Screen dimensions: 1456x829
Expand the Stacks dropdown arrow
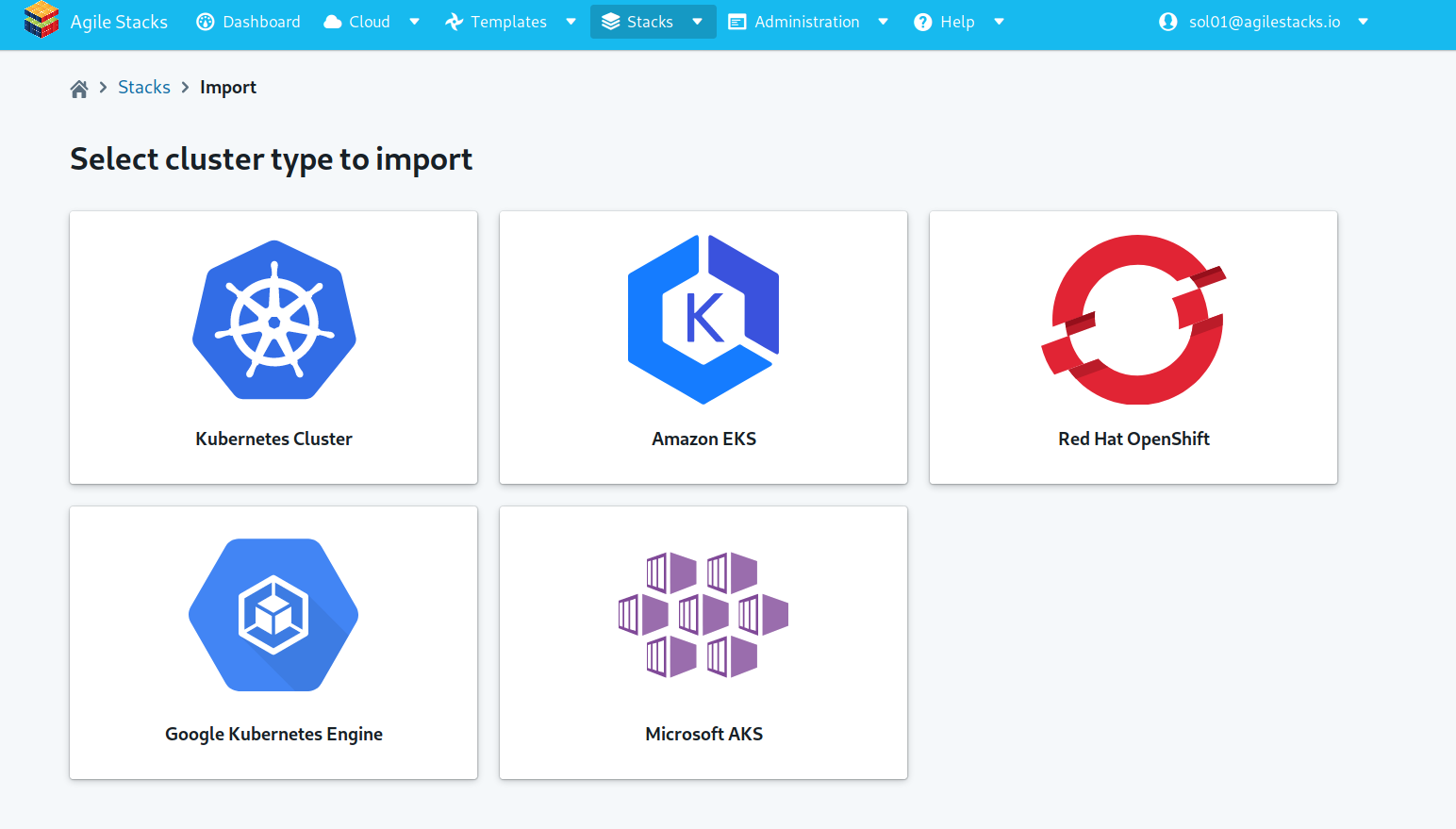click(x=697, y=22)
